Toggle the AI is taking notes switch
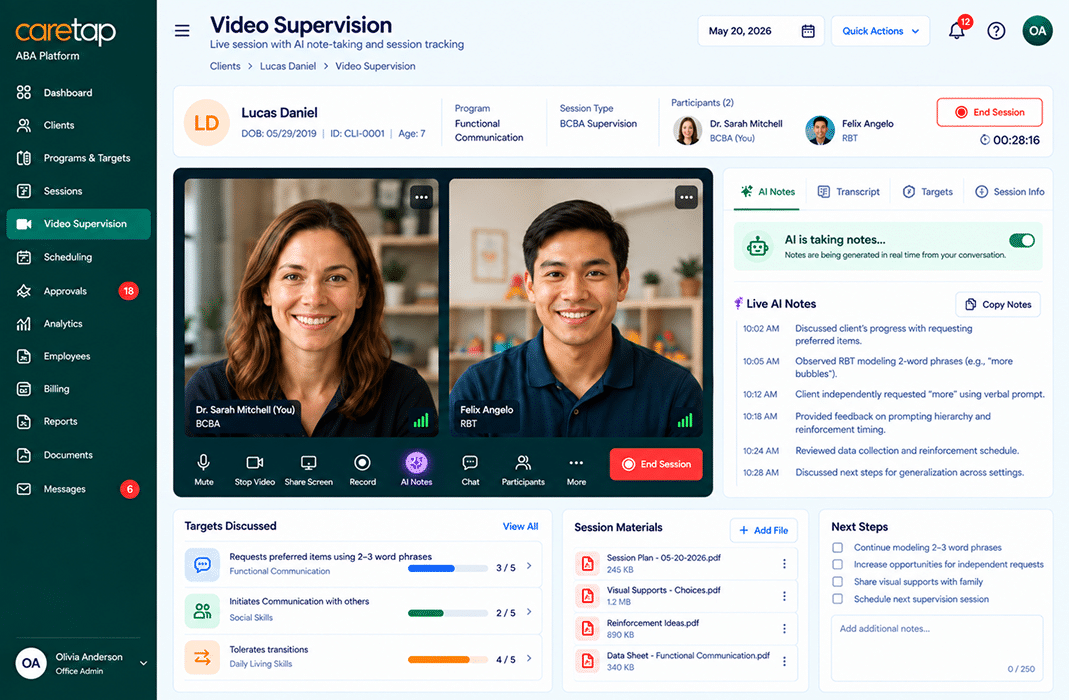1069x700 pixels. point(1022,240)
